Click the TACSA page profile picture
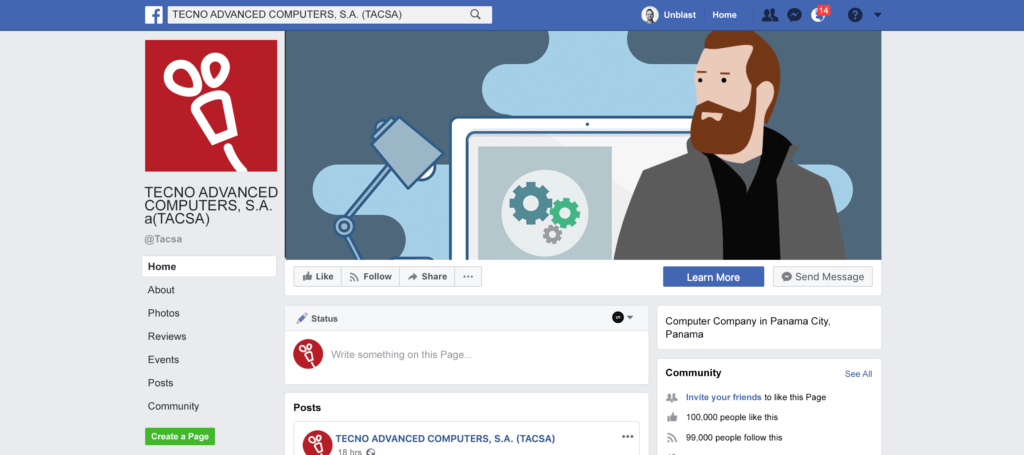Image resolution: width=1024 pixels, height=455 pixels. click(211, 106)
